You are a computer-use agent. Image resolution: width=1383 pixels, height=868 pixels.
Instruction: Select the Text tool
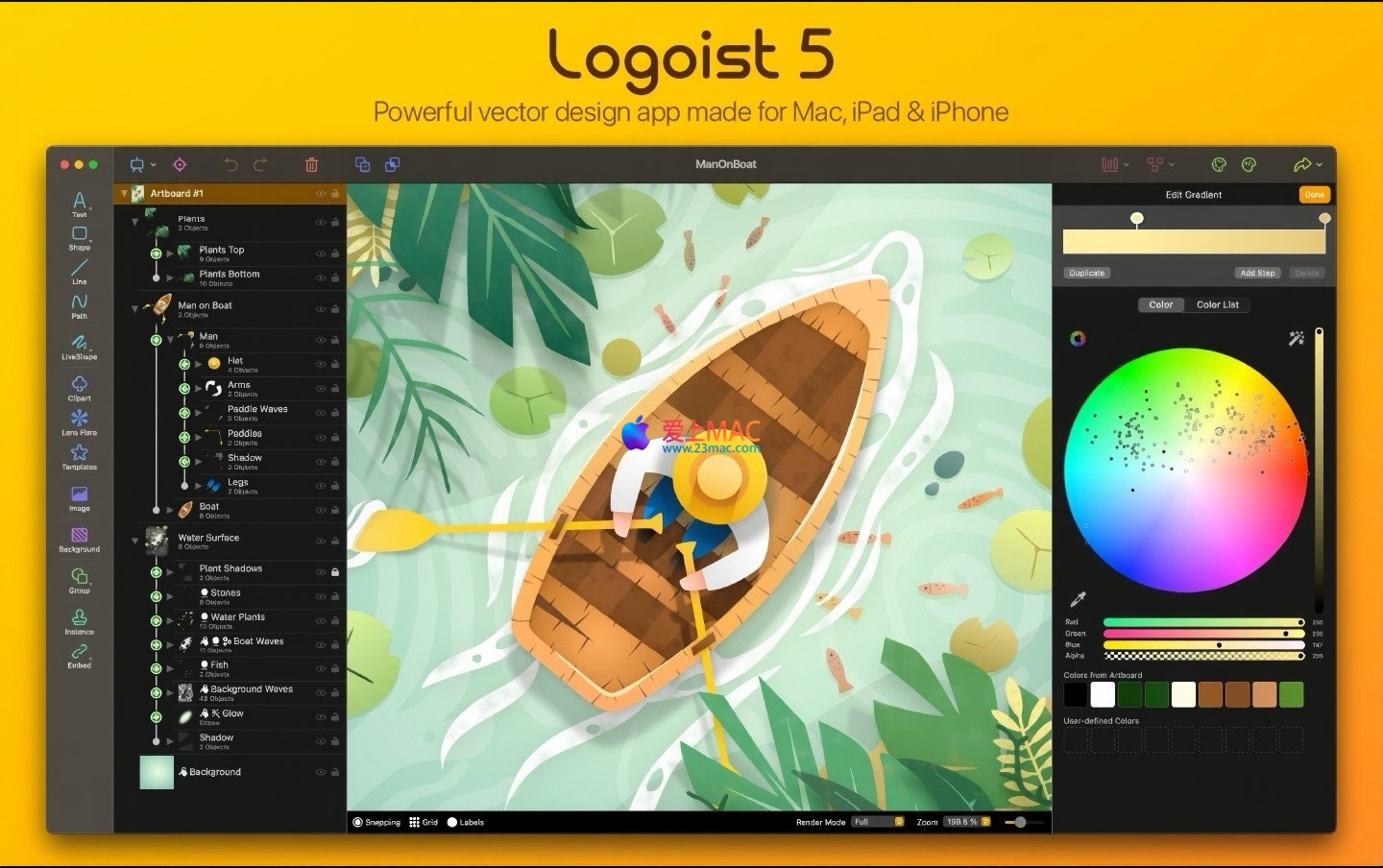[x=80, y=203]
